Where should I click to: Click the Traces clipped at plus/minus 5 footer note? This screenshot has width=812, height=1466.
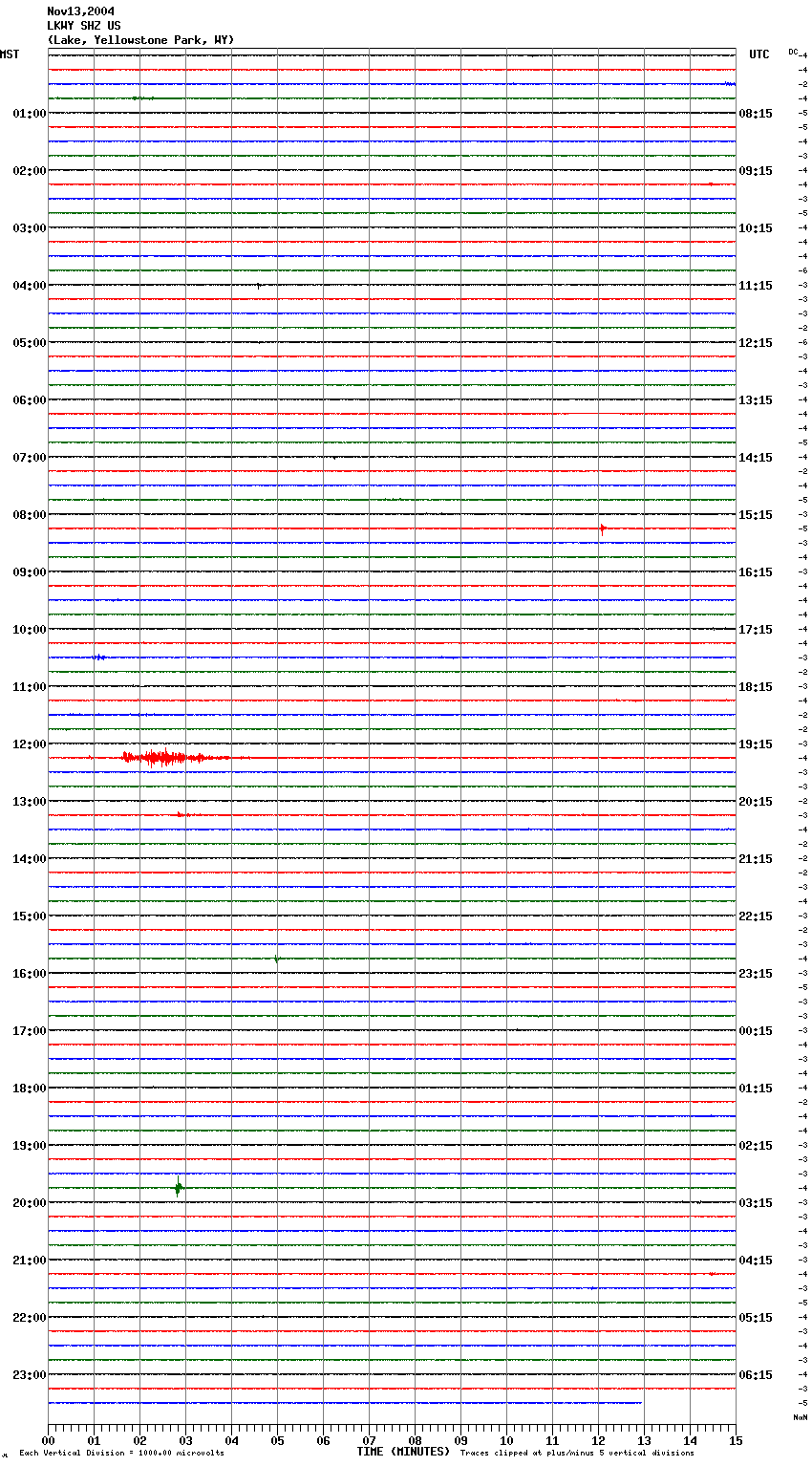click(x=577, y=1454)
